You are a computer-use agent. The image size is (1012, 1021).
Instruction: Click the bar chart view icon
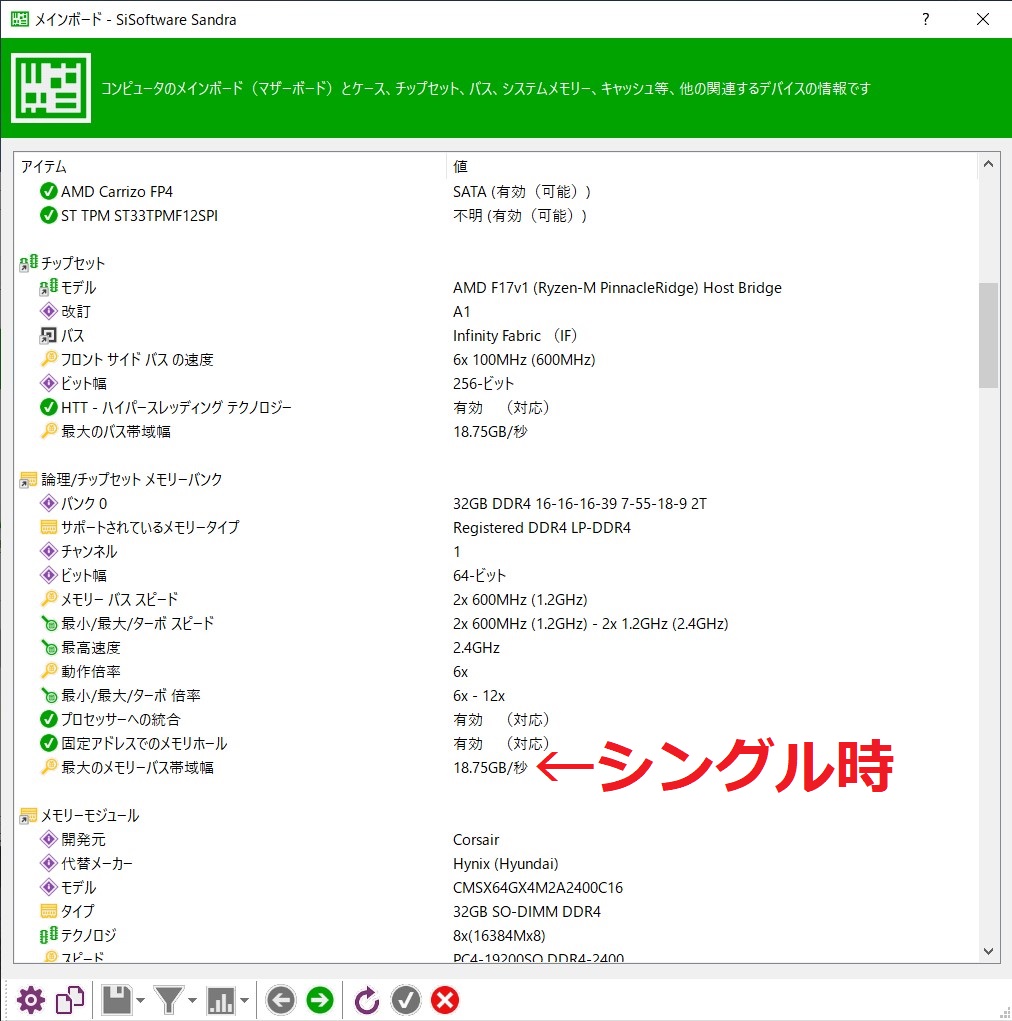(x=221, y=1000)
